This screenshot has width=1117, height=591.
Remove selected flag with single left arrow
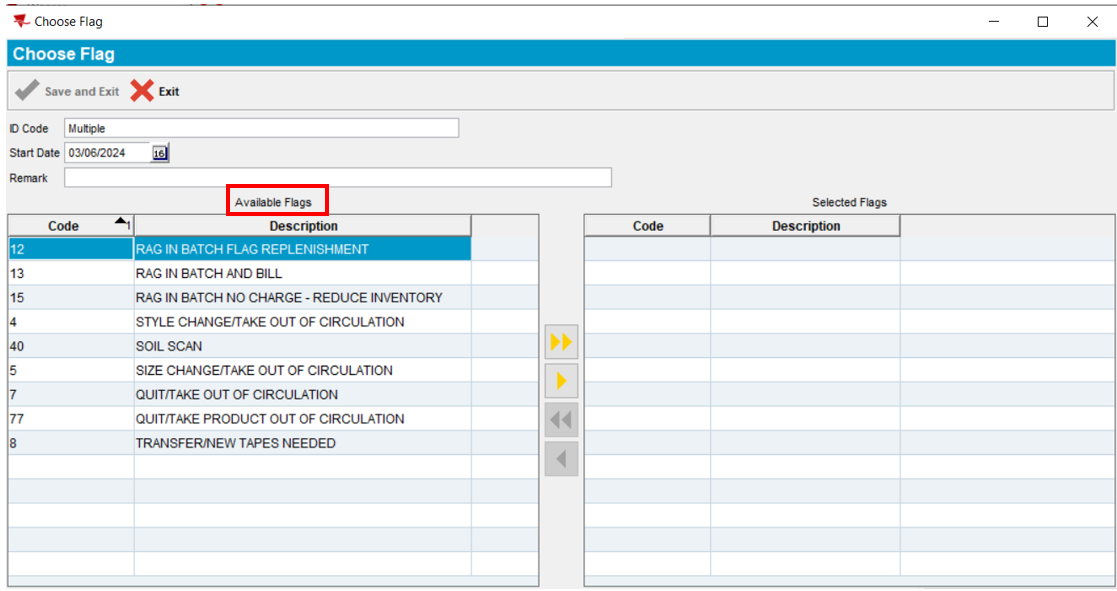click(562, 459)
